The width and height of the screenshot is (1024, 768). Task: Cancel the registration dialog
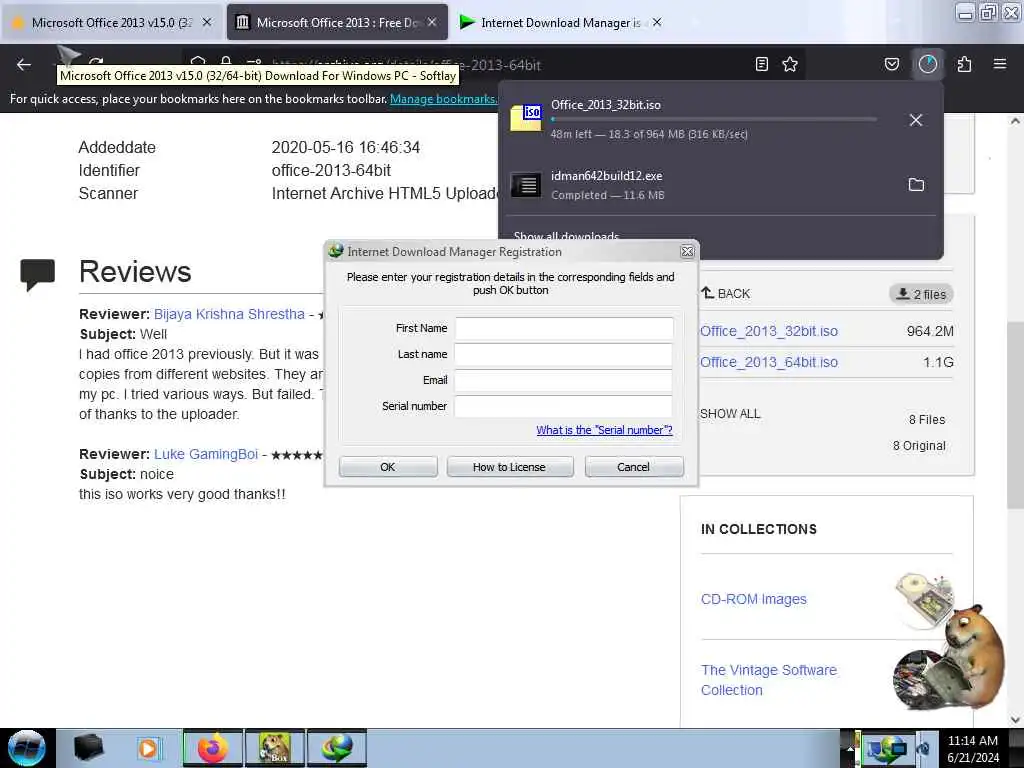coord(633,467)
